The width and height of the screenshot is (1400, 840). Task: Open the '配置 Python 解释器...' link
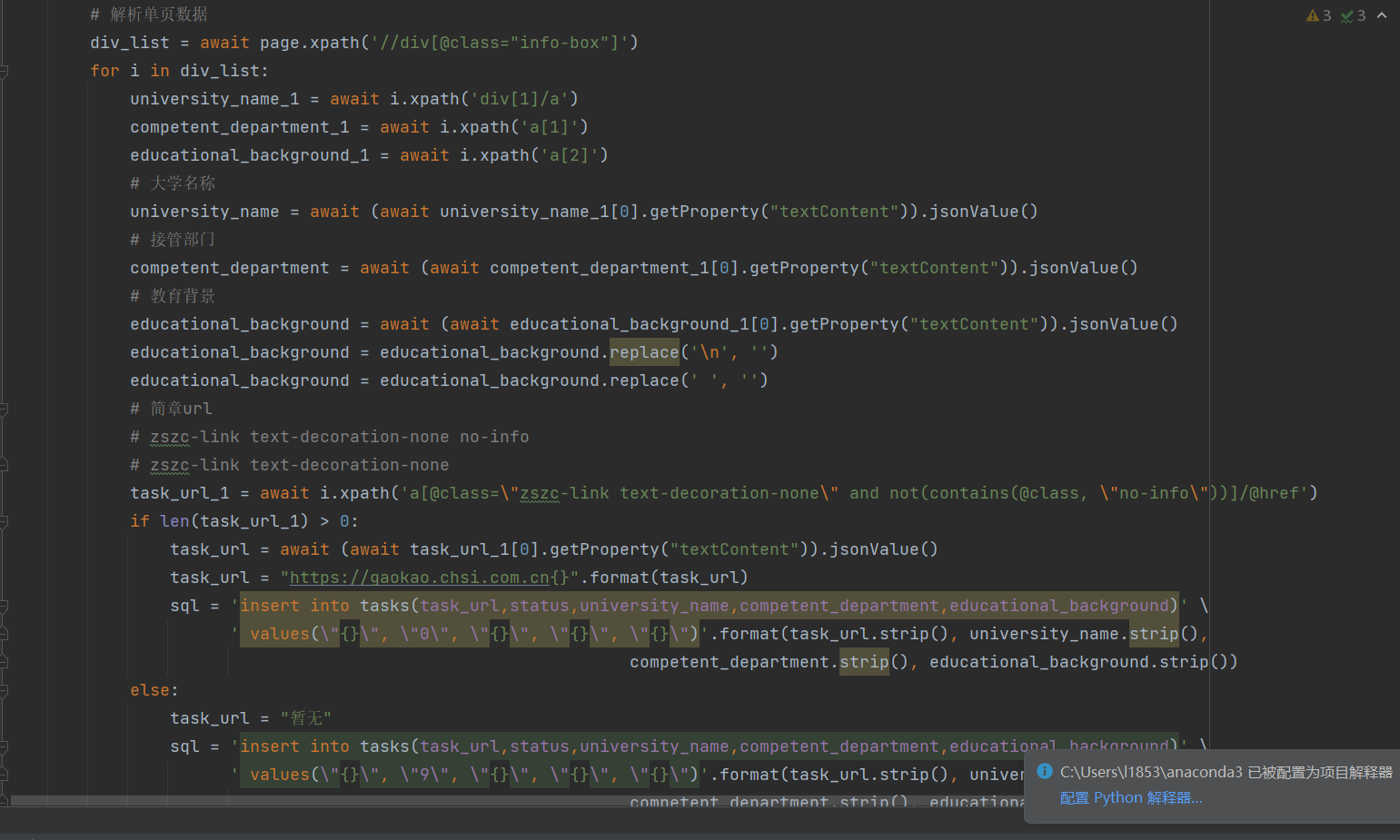[1131, 797]
